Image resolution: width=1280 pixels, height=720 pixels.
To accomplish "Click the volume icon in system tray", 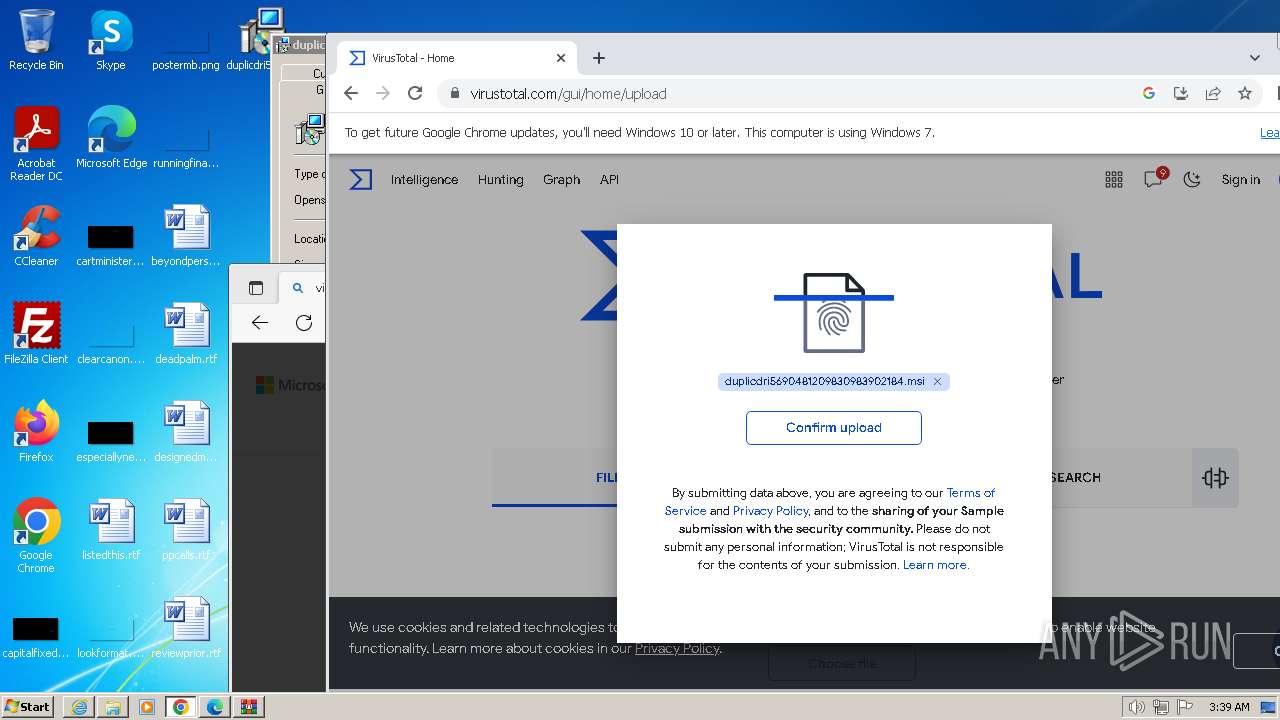I will click(1137, 707).
